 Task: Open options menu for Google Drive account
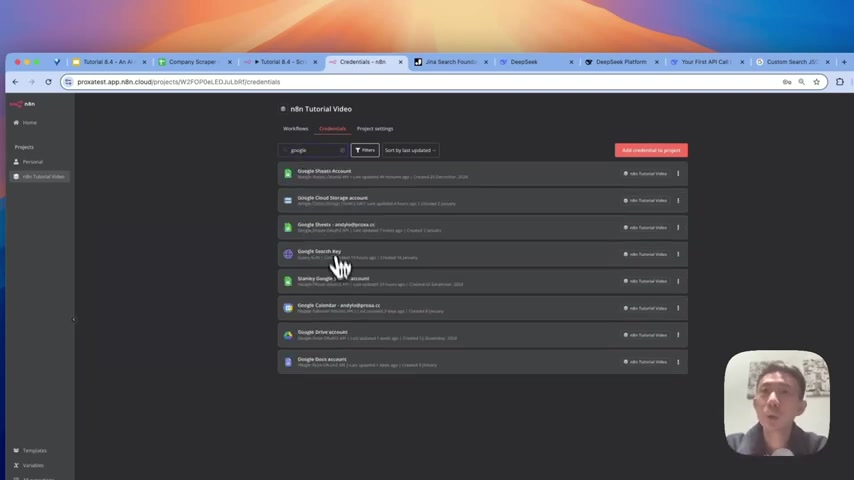point(678,335)
